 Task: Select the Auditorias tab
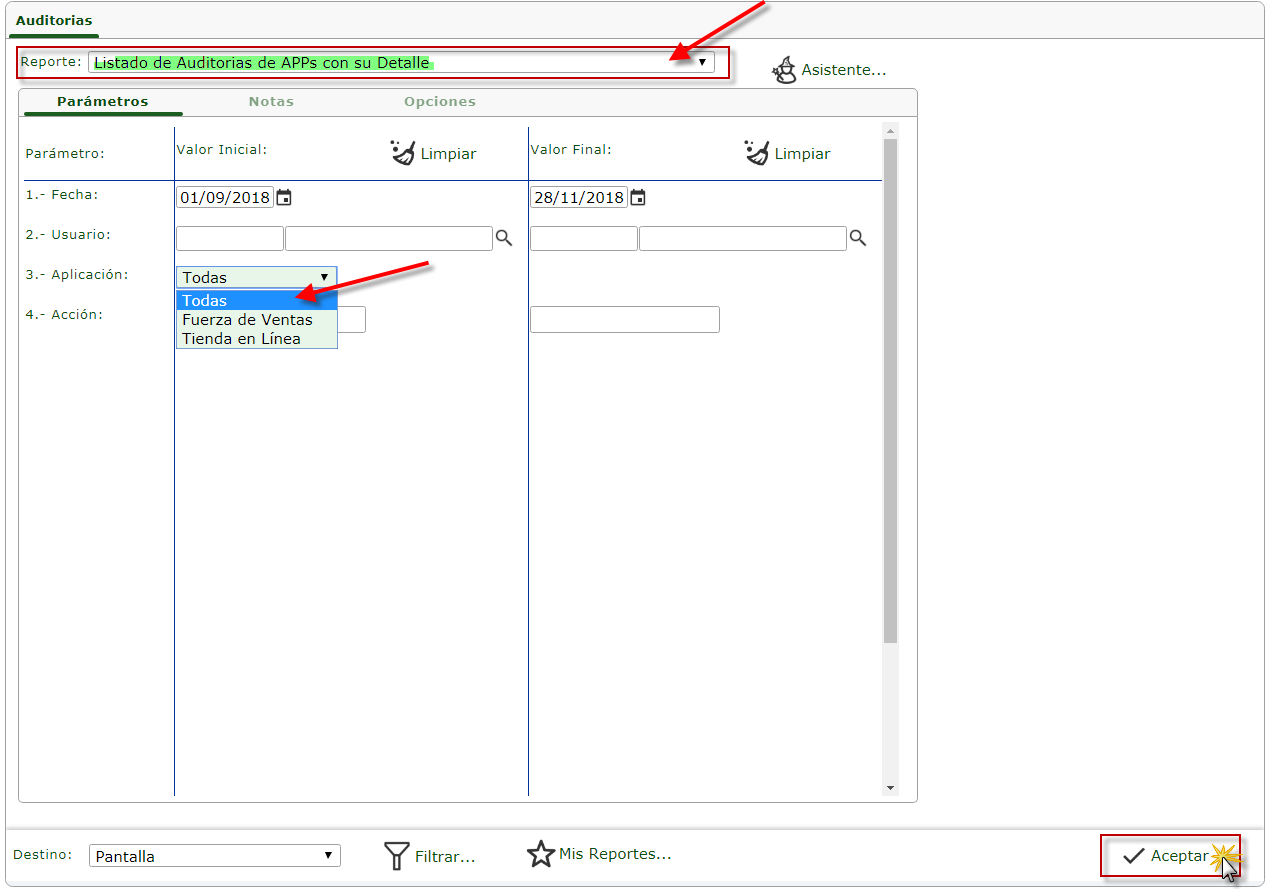54,20
